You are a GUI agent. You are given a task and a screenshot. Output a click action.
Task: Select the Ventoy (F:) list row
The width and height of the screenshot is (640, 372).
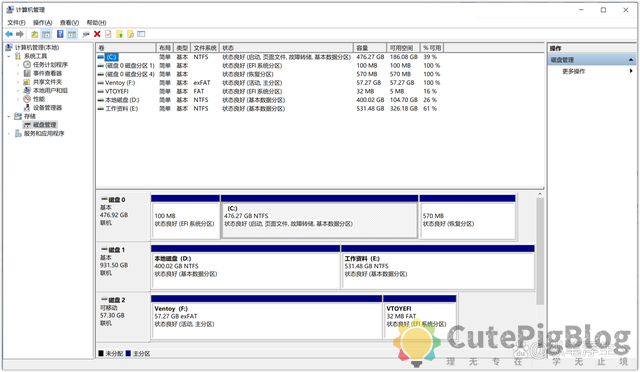(269, 83)
